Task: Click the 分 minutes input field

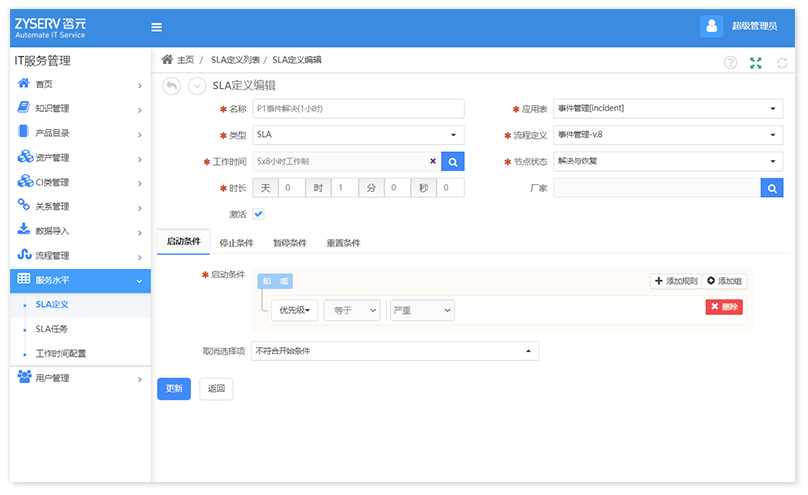Action: pyautogui.click(x=397, y=188)
